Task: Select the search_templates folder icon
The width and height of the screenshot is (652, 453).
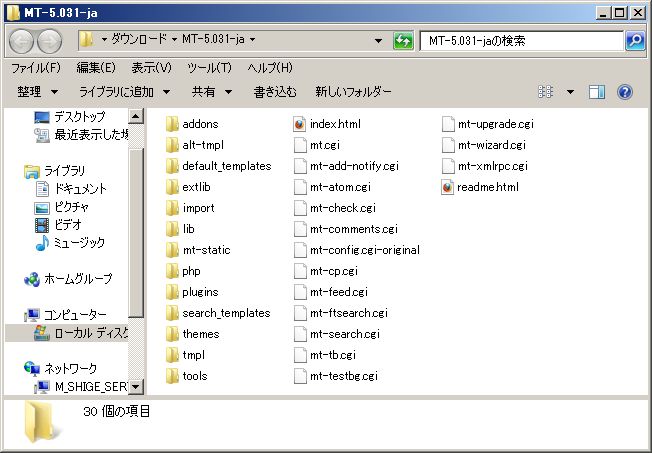Action: click(172, 313)
